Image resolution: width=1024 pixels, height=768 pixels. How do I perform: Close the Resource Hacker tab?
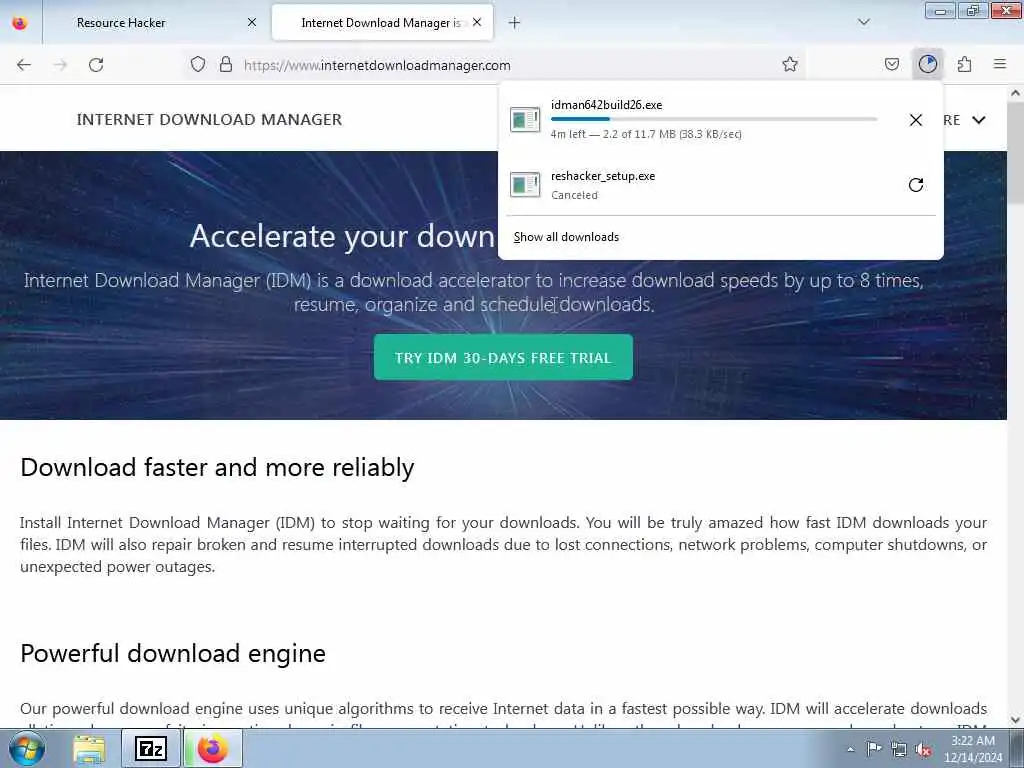coord(252,22)
